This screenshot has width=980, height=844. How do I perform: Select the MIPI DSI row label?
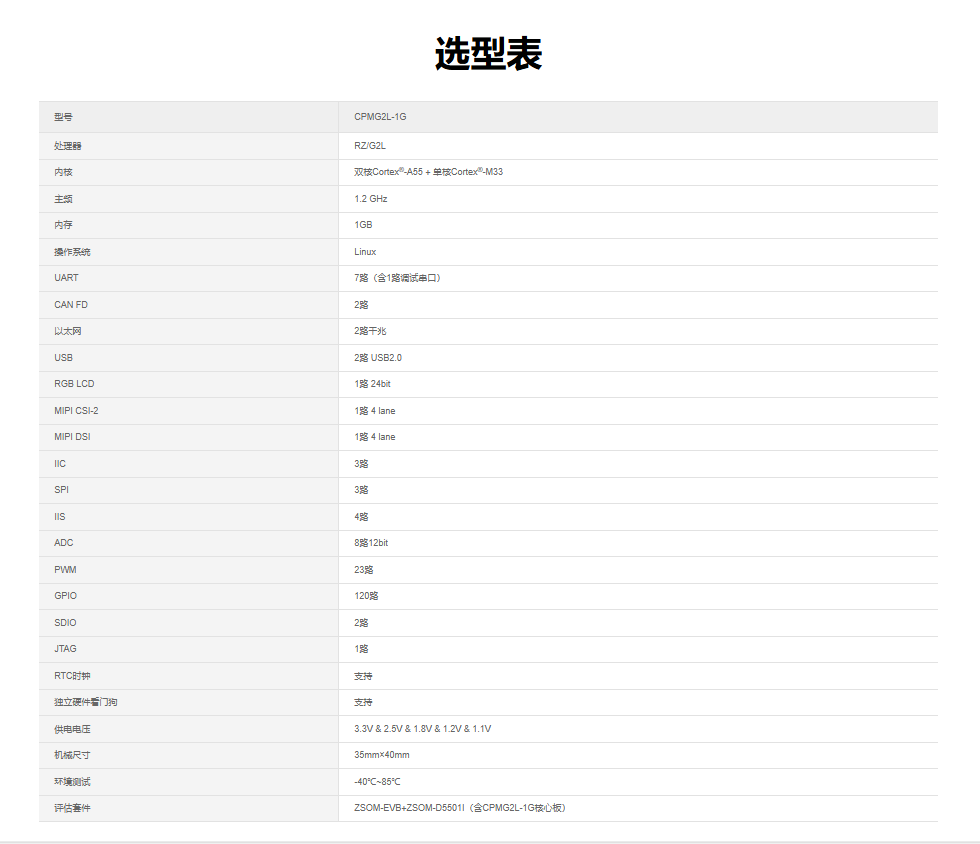click(72, 437)
